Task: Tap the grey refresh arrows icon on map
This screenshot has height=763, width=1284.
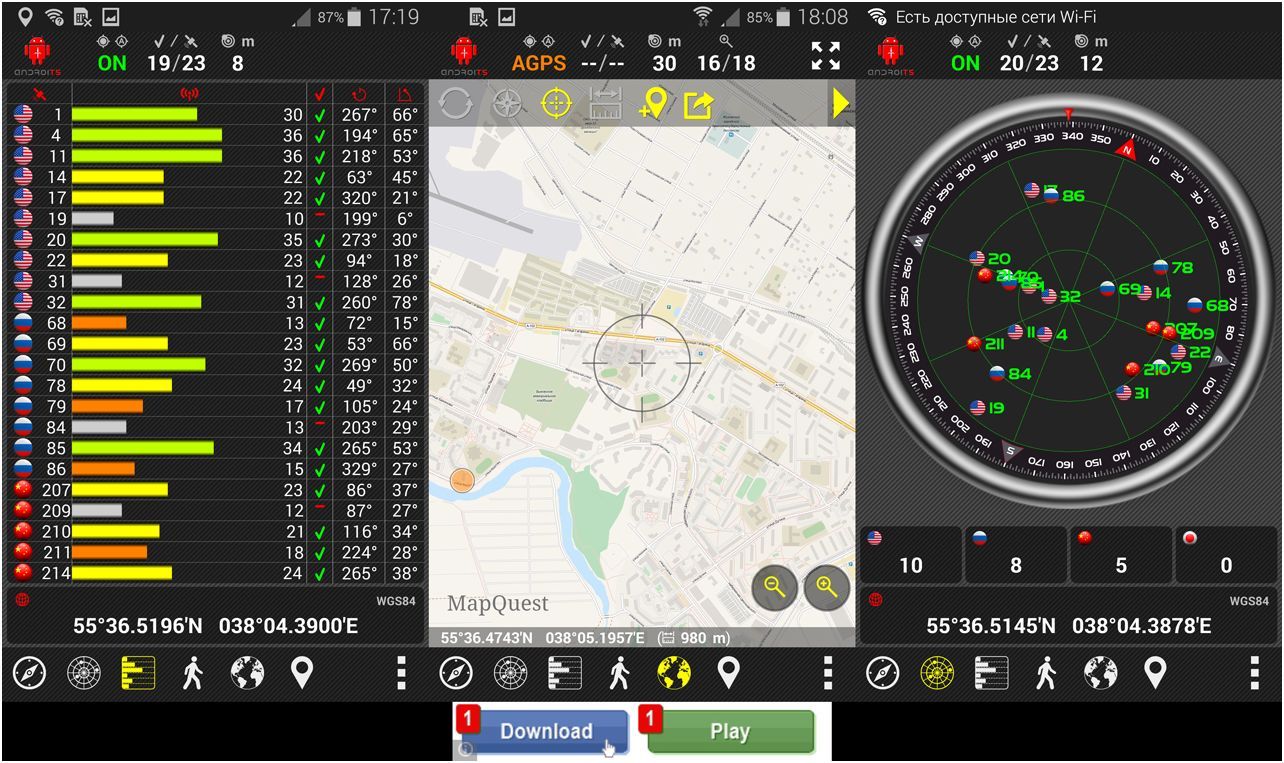Action: coord(455,103)
